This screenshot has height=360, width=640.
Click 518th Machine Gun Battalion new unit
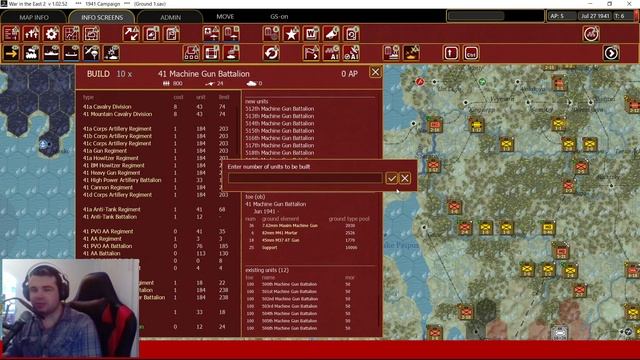click(x=280, y=153)
